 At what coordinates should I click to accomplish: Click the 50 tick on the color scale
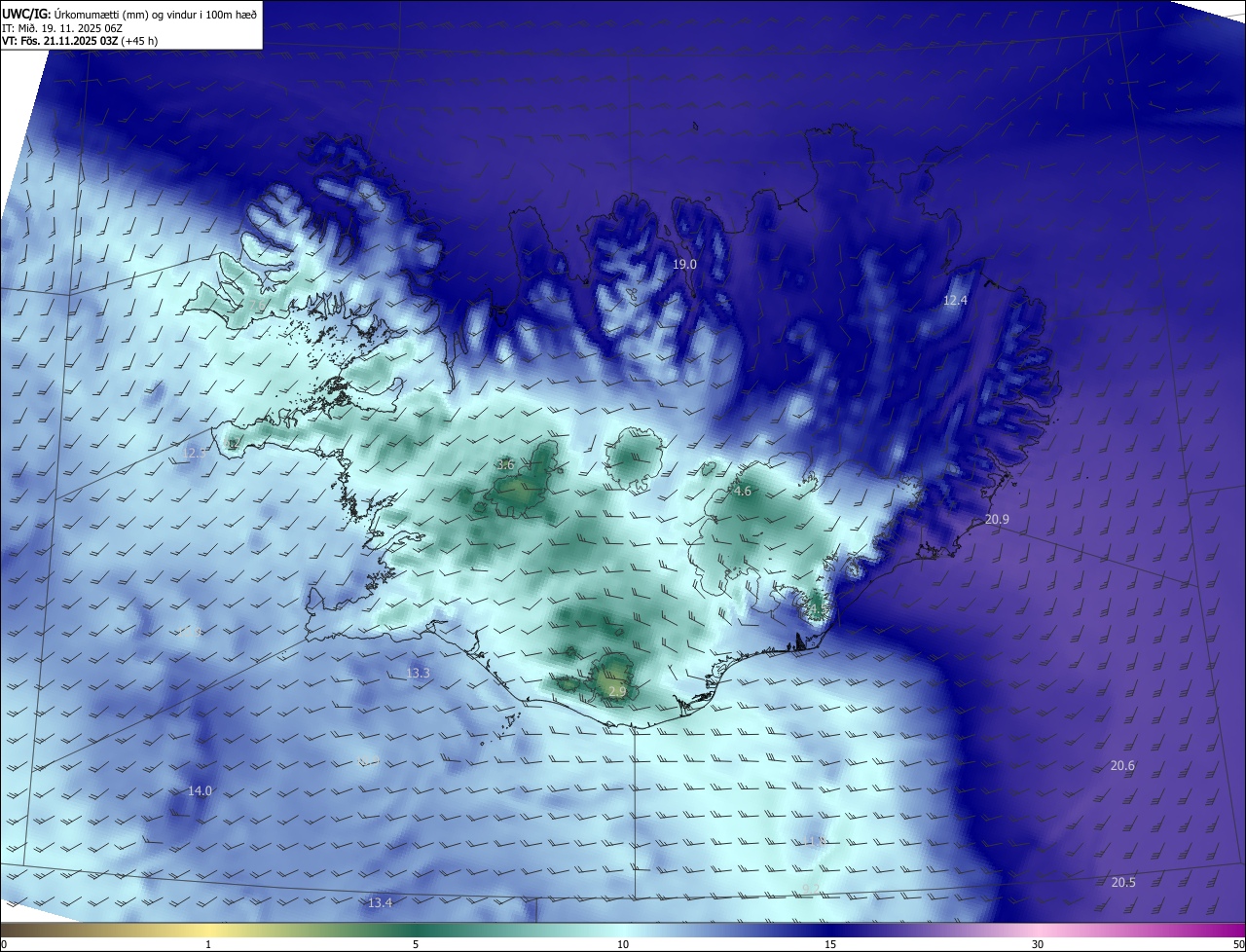1238,944
